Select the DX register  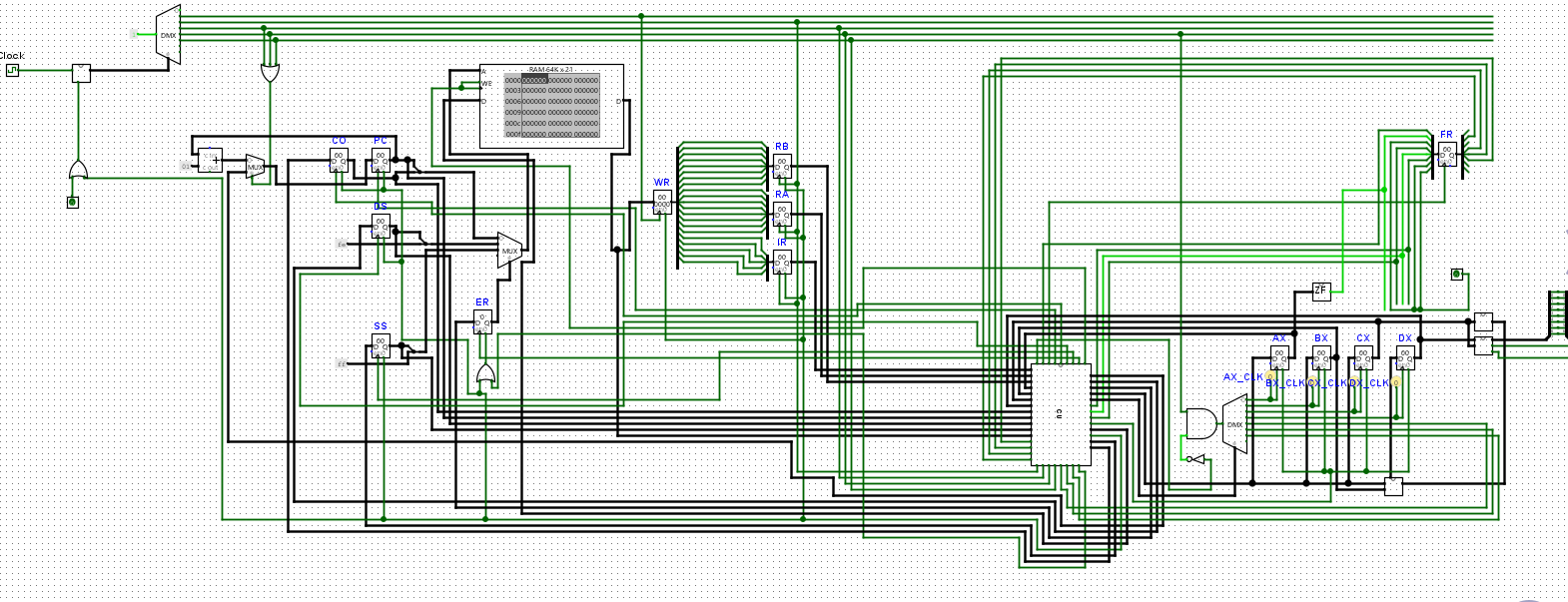coord(1405,358)
